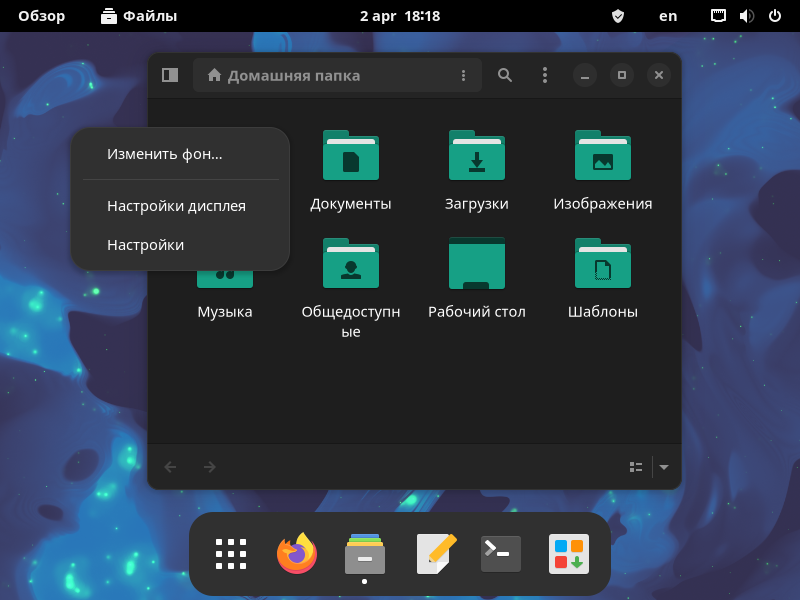Expand the view zoom options dropdown

click(x=663, y=466)
